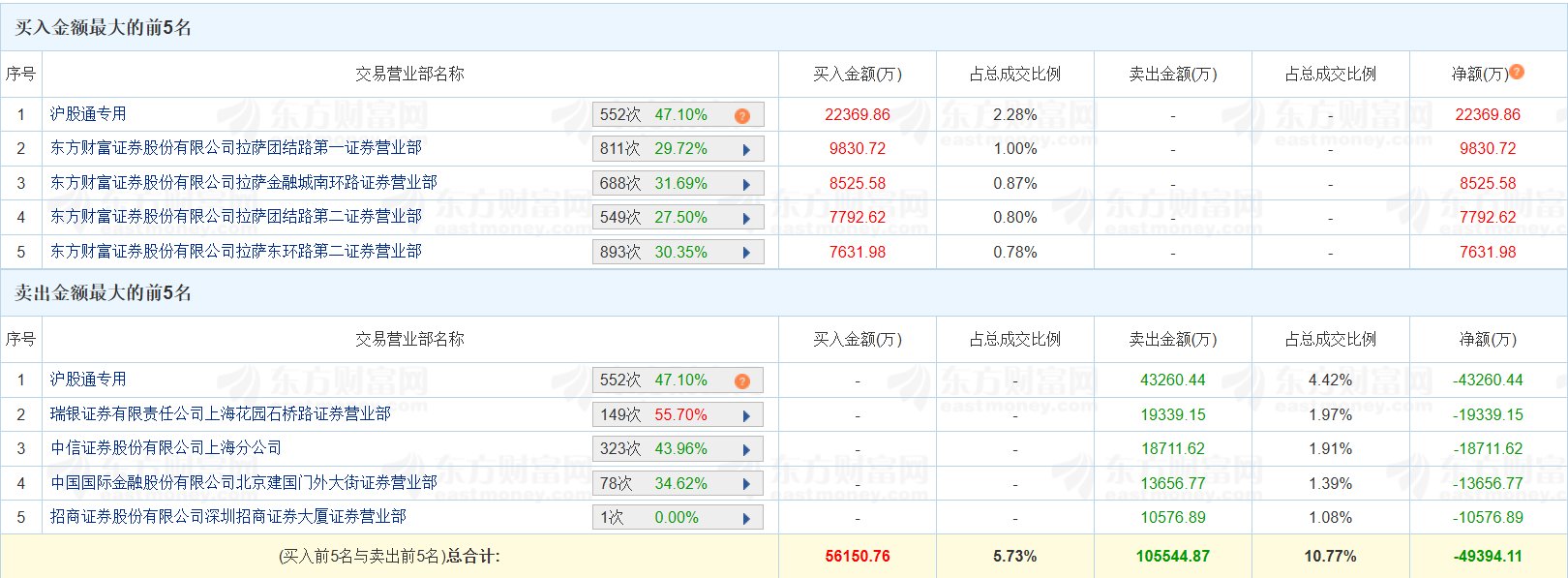This screenshot has width=1568, height=578.
Task: Expand details arrow for 拉萨团结路第二证券营业部
Action: (x=746, y=218)
